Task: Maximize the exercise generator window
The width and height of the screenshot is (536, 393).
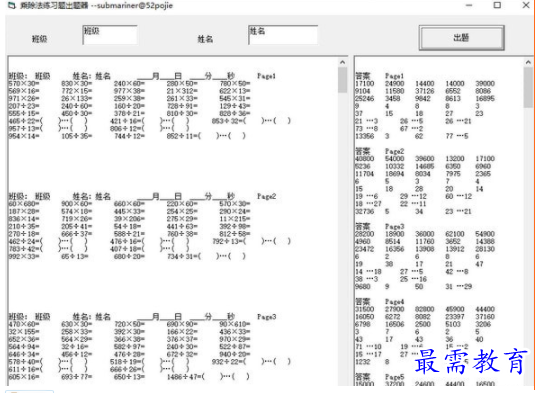Action: click(497, 5)
